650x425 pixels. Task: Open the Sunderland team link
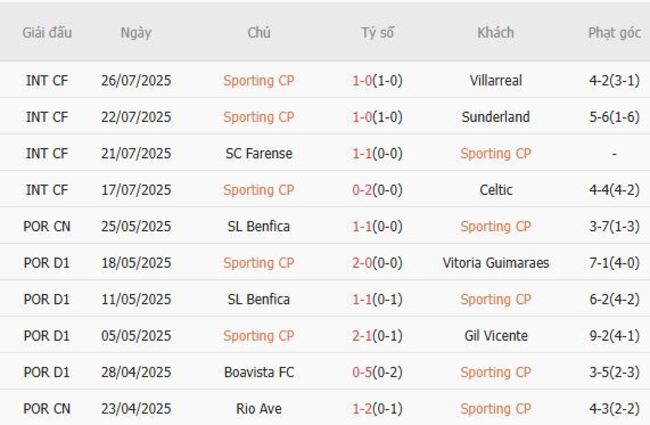pyautogui.click(x=495, y=117)
